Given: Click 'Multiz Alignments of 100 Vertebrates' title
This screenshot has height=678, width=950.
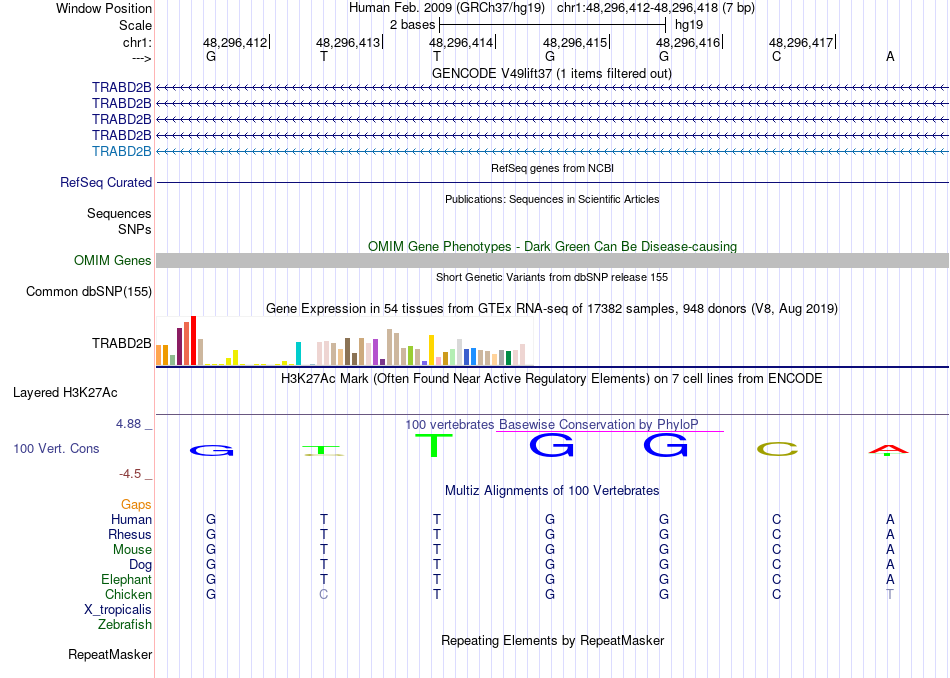Looking at the screenshot, I should [552, 491].
